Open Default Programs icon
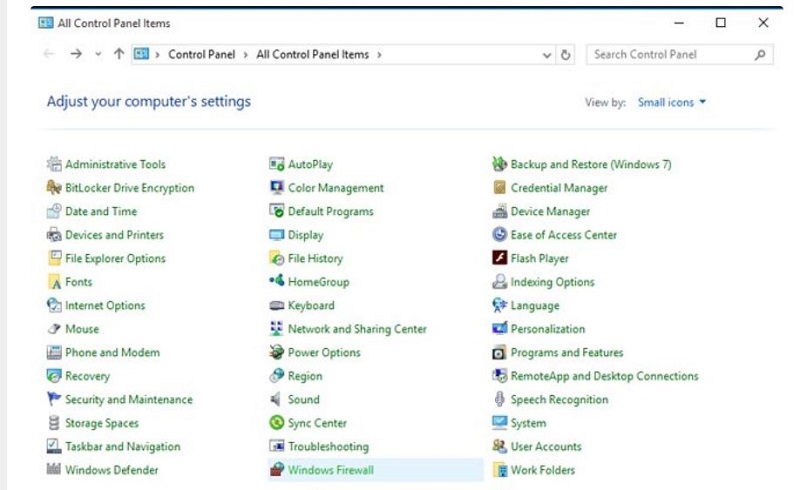800x490 pixels. point(277,211)
